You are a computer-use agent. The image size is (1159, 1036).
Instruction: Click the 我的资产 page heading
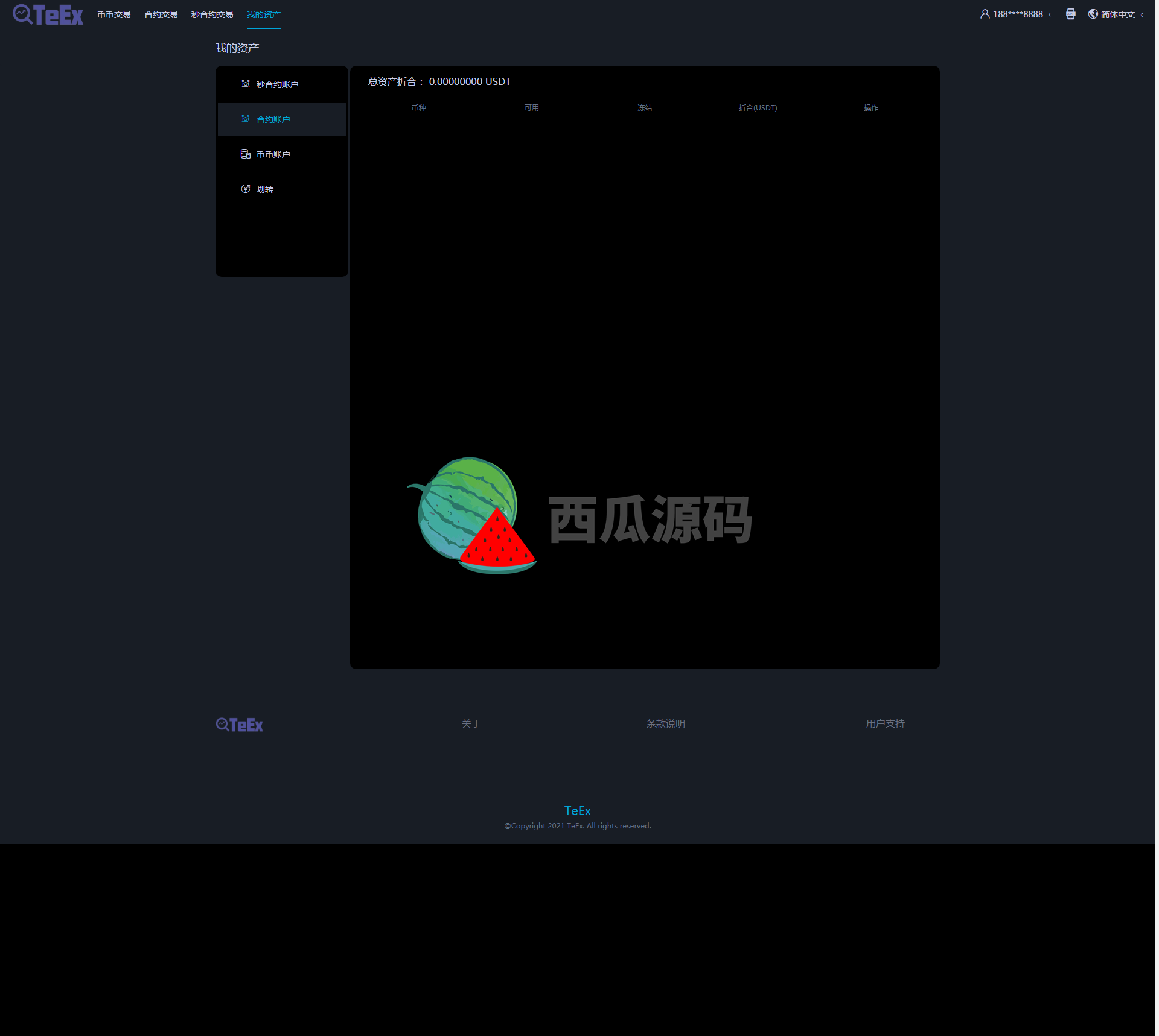pyautogui.click(x=237, y=48)
